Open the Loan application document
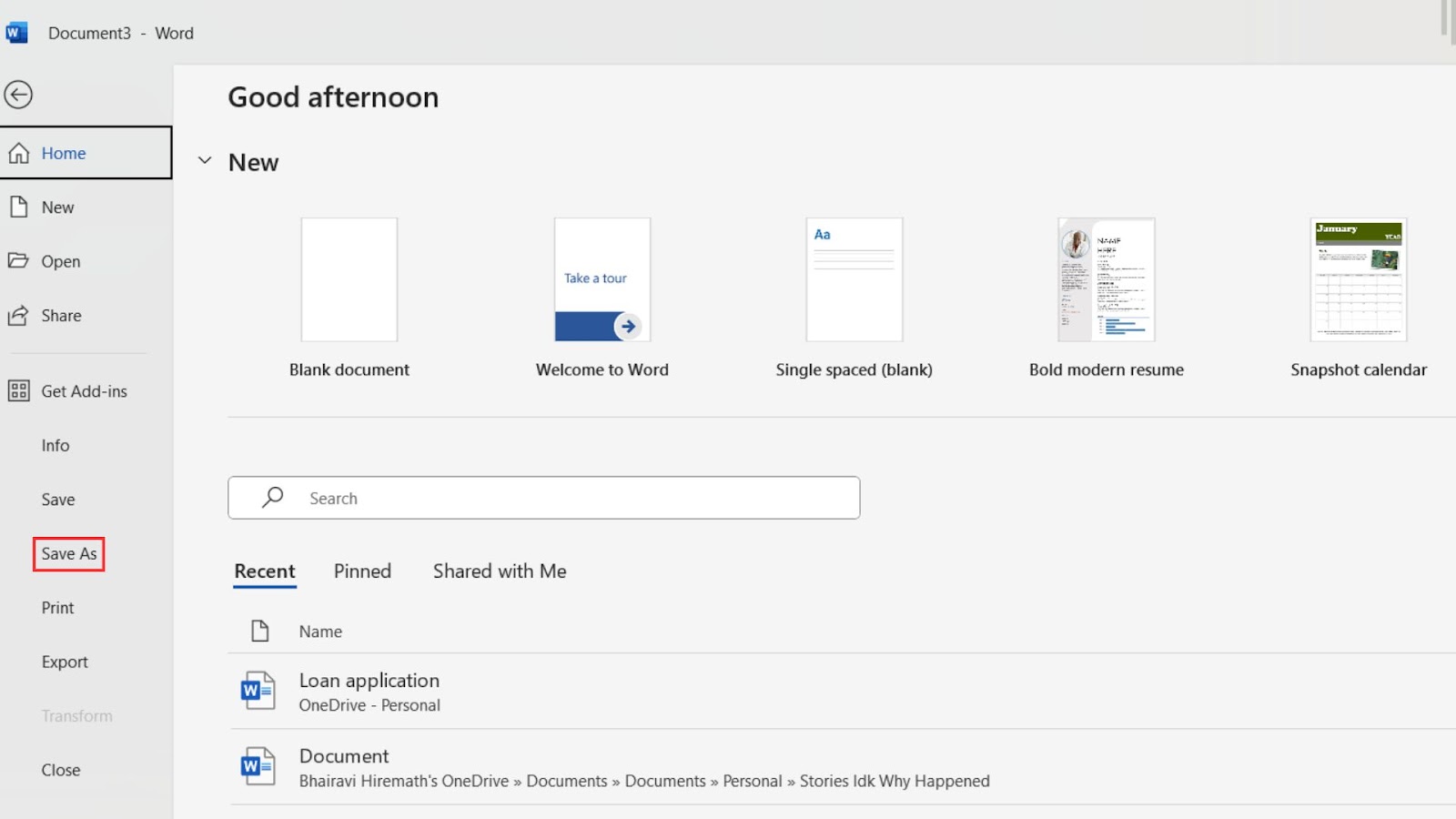The height and width of the screenshot is (819, 1456). (369, 680)
